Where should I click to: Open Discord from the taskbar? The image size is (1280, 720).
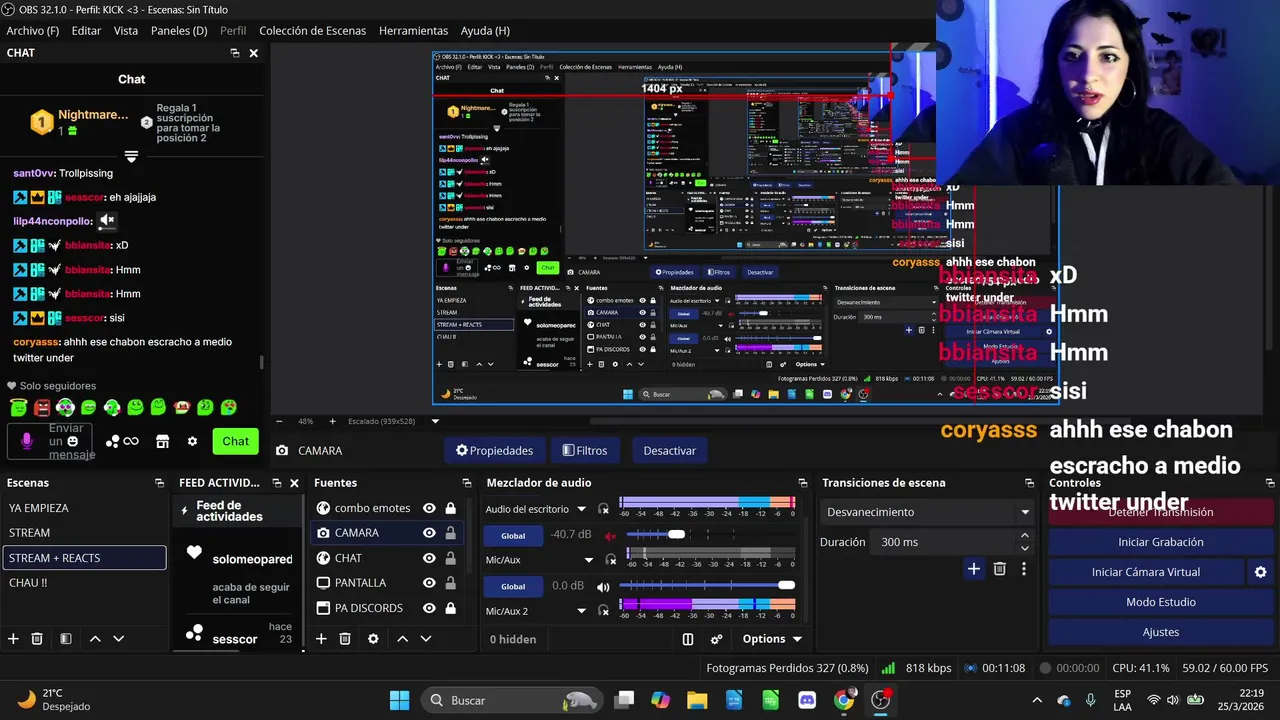point(807,700)
